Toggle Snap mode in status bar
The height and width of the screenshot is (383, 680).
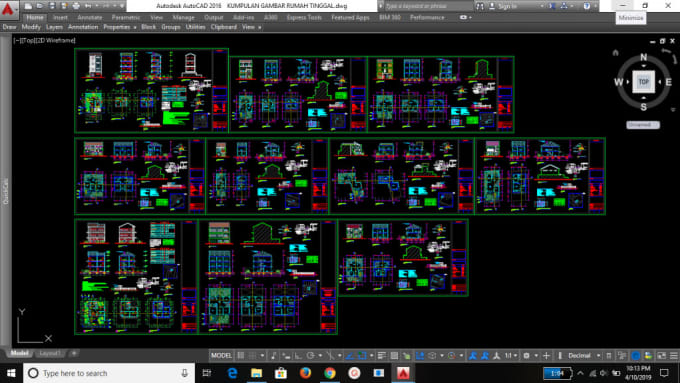252,356
